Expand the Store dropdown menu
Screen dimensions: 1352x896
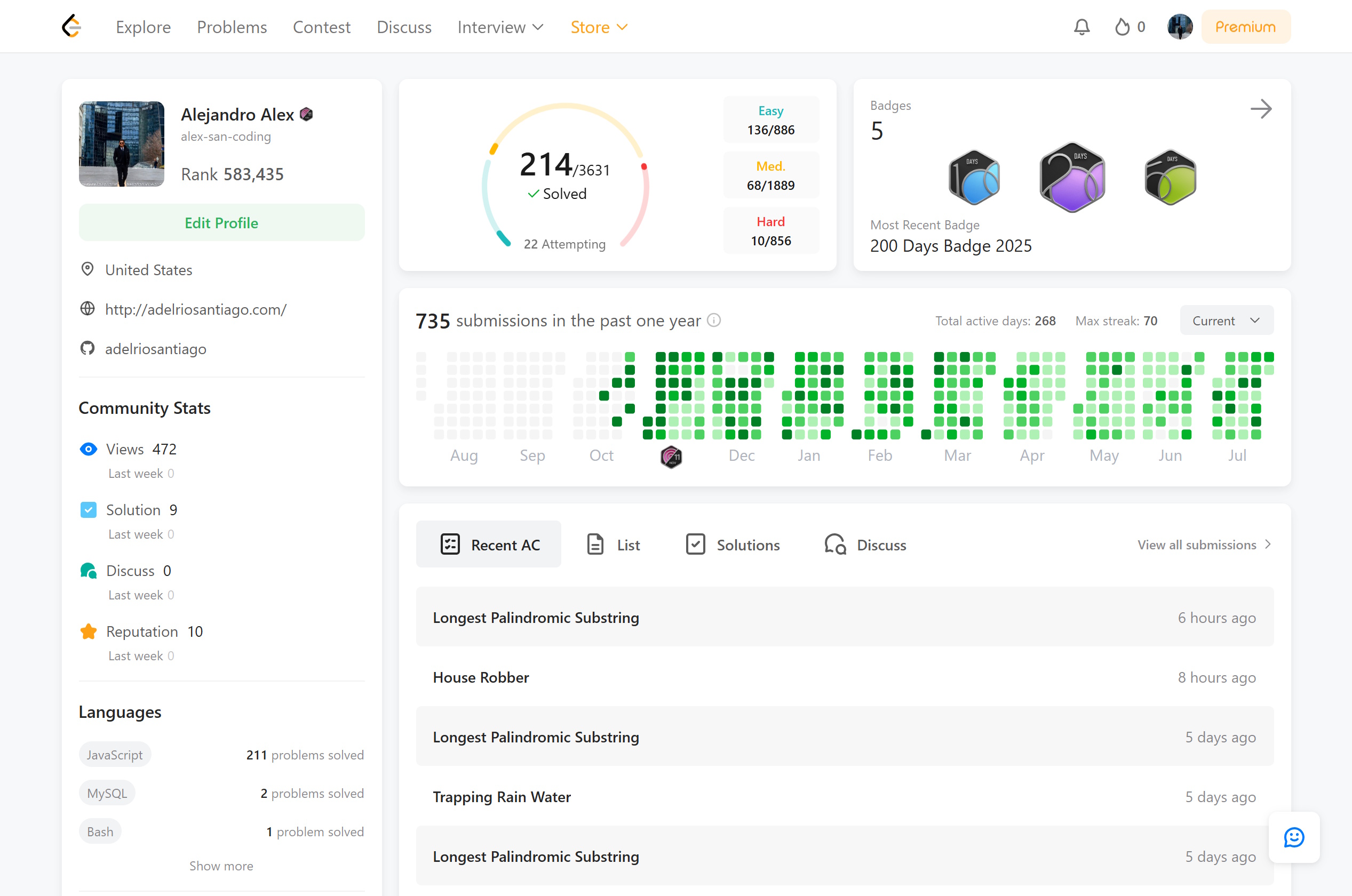[x=599, y=27]
